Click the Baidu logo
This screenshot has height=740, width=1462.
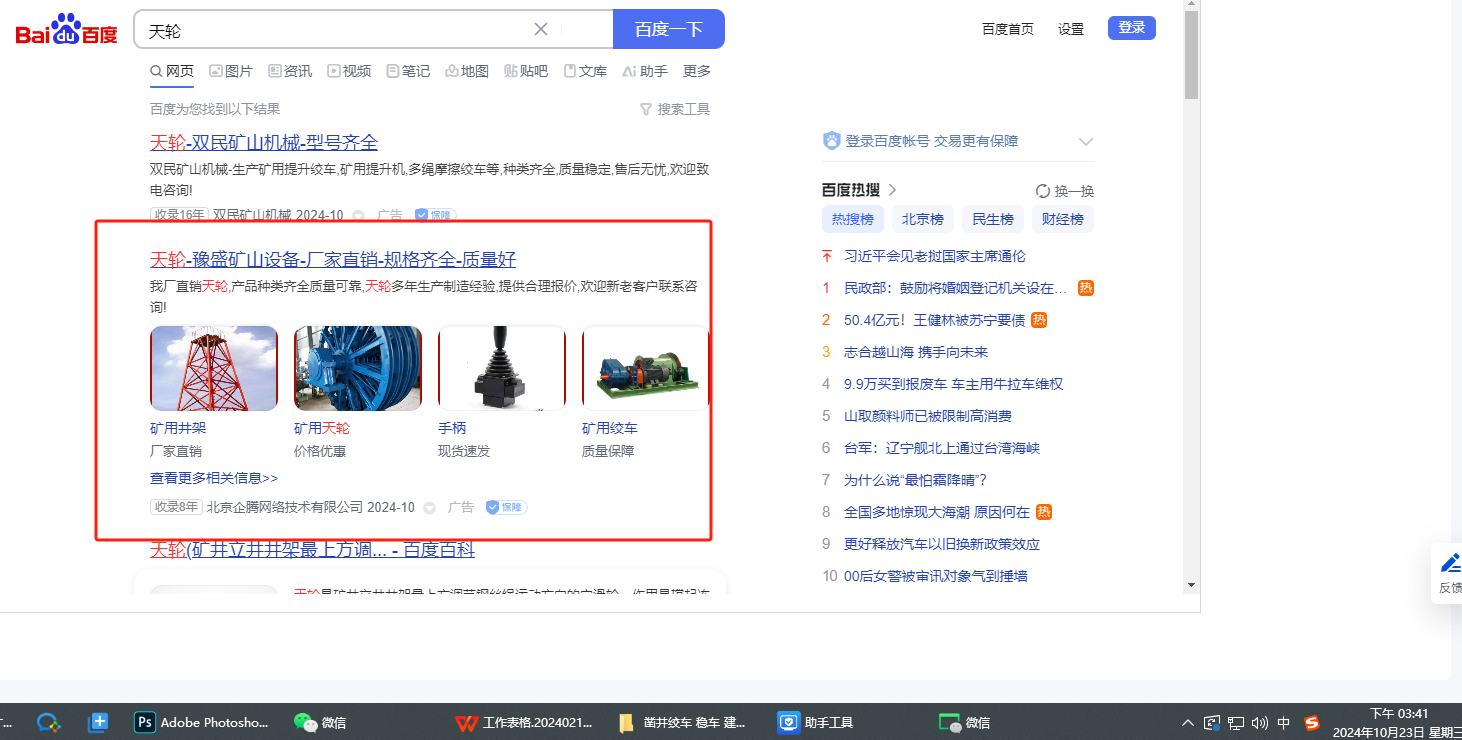click(67, 30)
